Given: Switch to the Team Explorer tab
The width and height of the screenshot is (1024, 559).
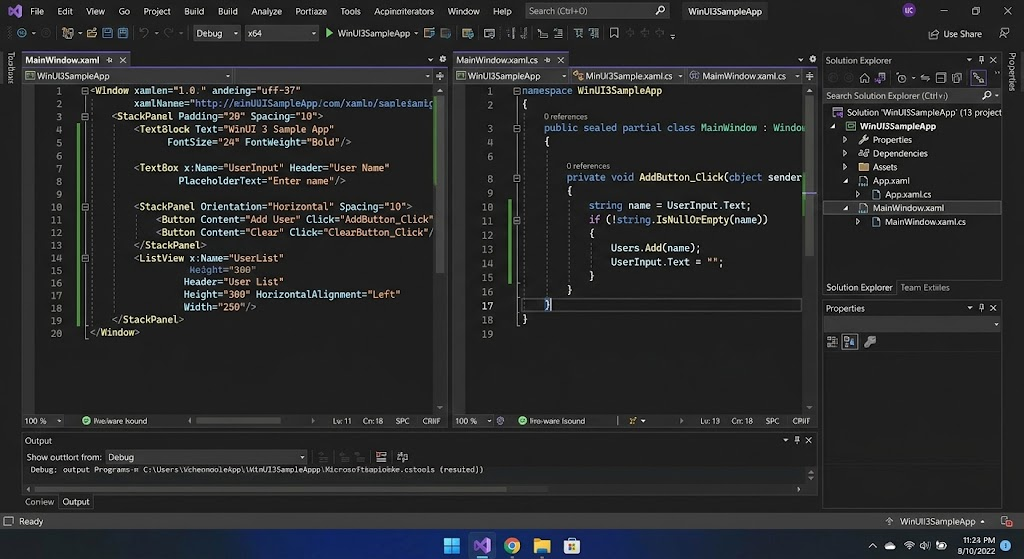Looking at the screenshot, I should pyautogui.click(x=925, y=287).
